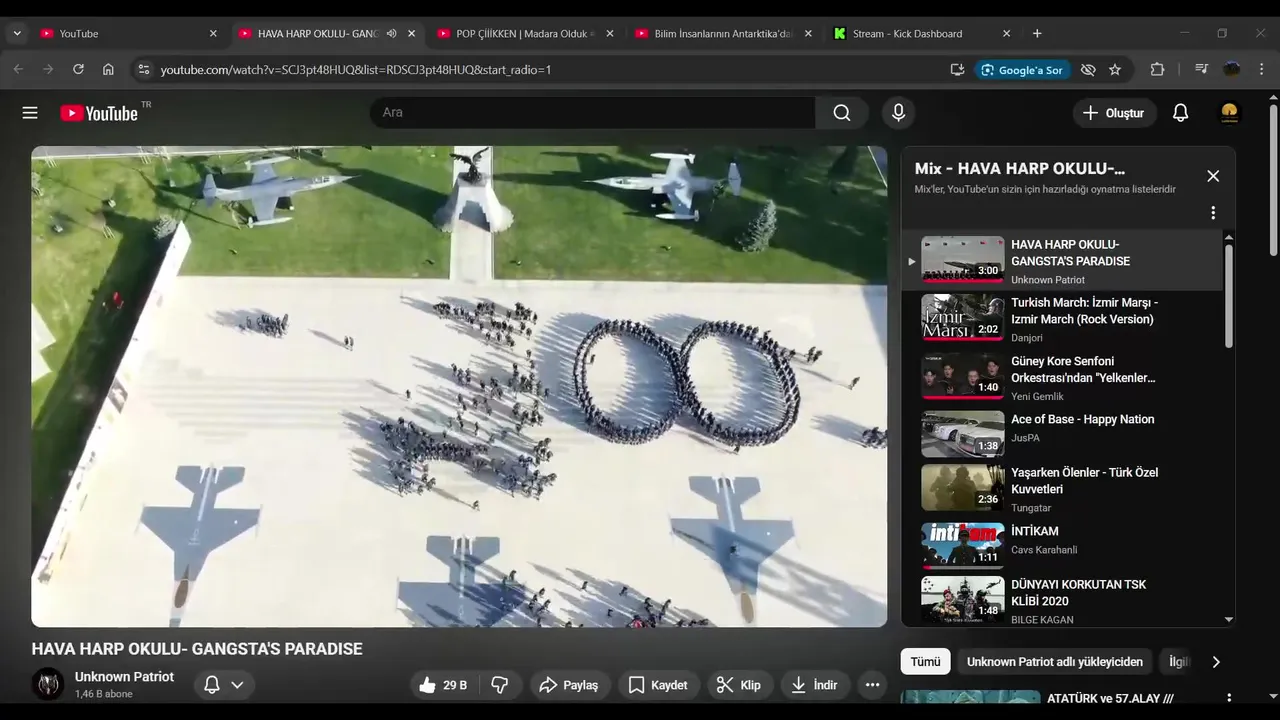Bookmark this page with star icon
The height and width of the screenshot is (720, 1280).
1115,69
